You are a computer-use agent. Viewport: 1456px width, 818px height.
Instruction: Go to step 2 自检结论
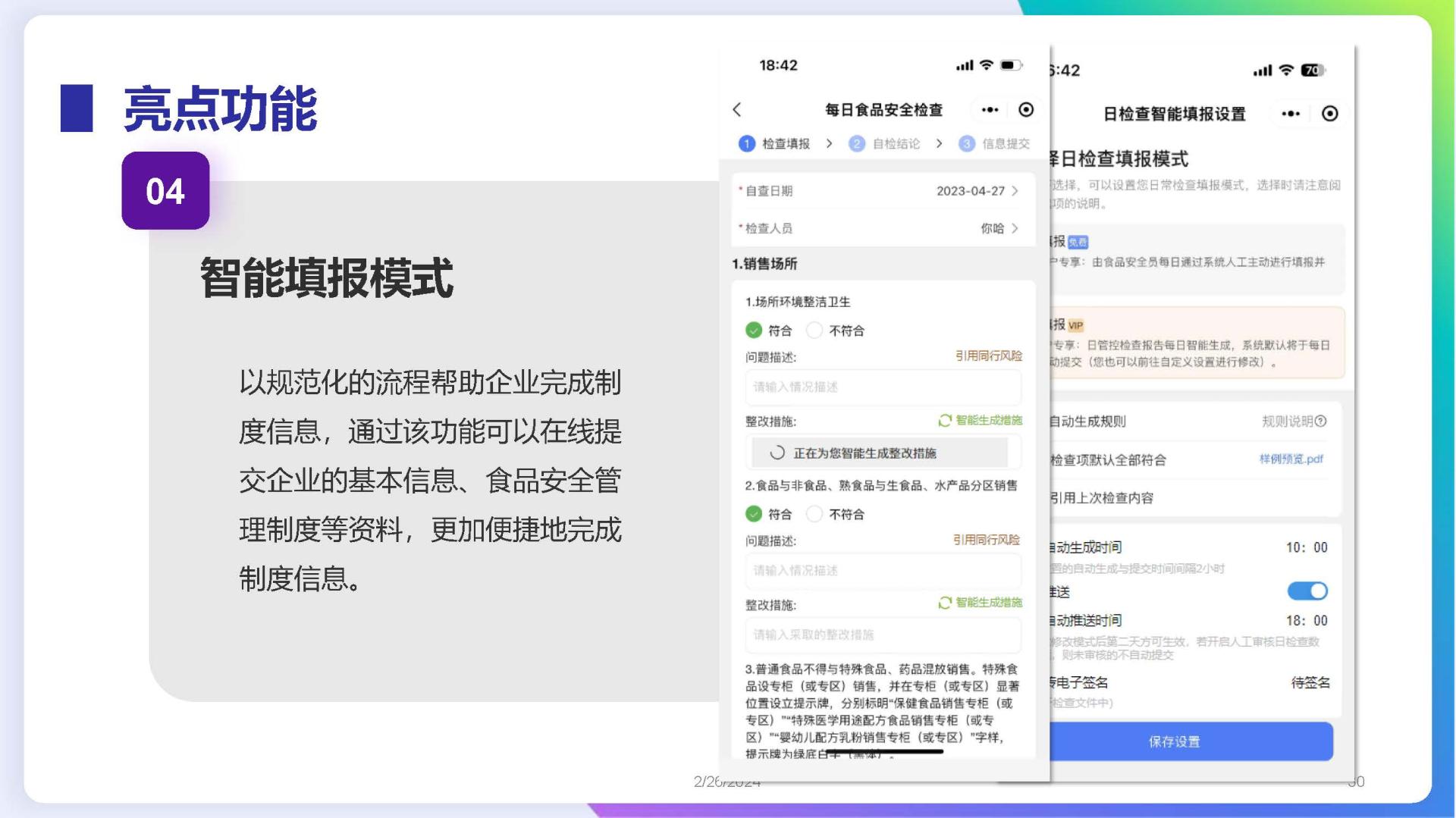[887, 144]
